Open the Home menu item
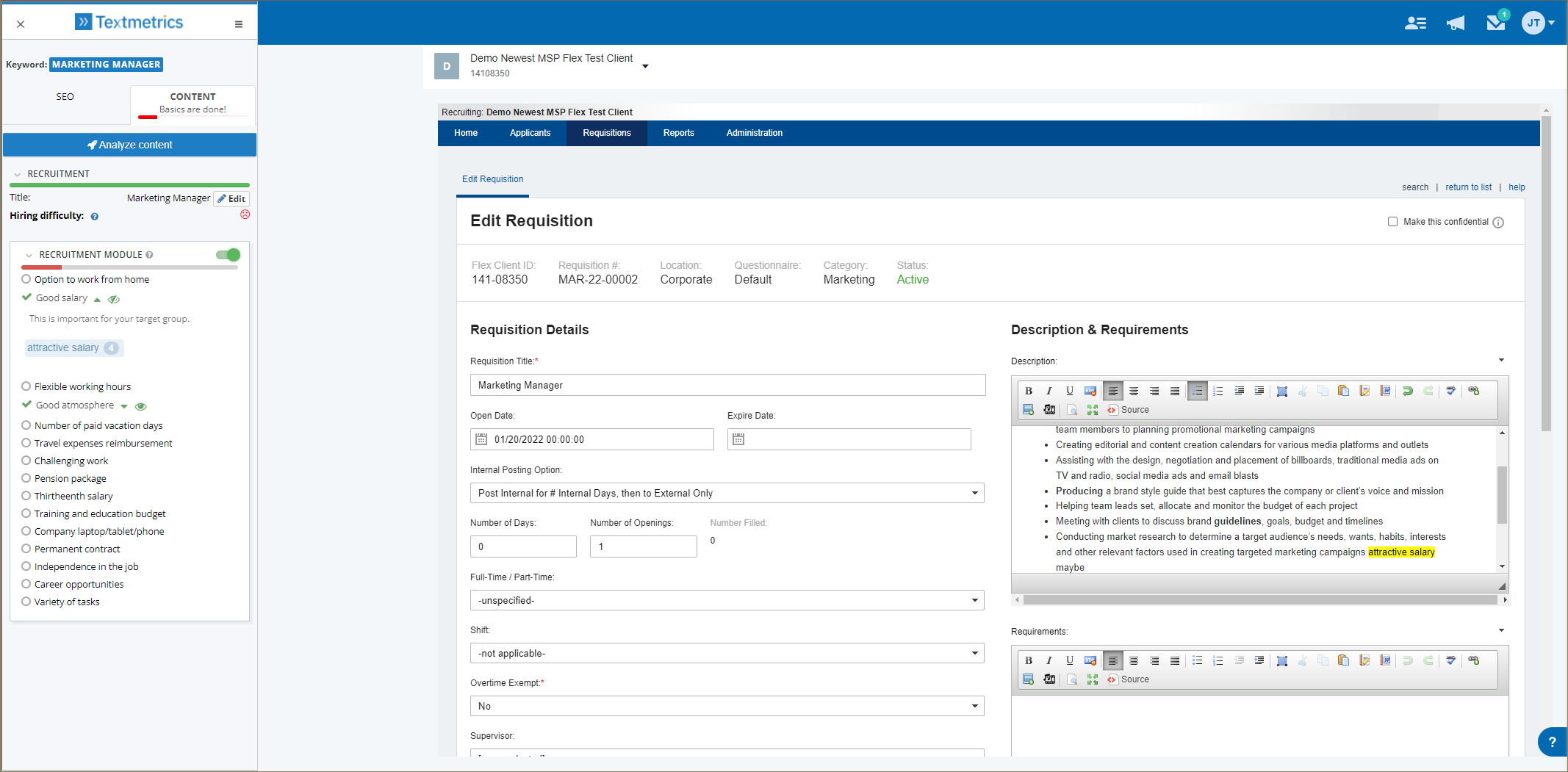This screenshot has width=1568, height=772. (466, 133)
